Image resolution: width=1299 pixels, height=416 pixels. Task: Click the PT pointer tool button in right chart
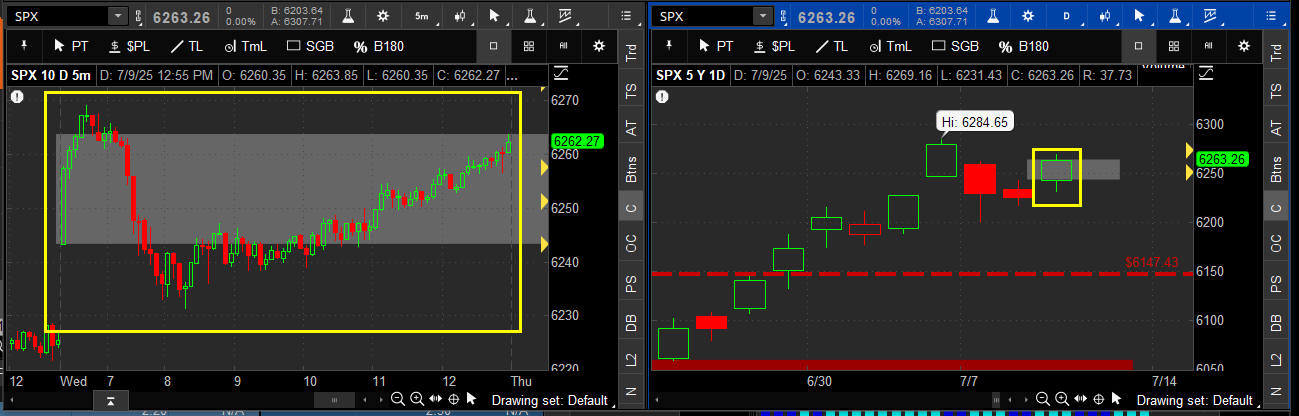[x=715, y=46]
